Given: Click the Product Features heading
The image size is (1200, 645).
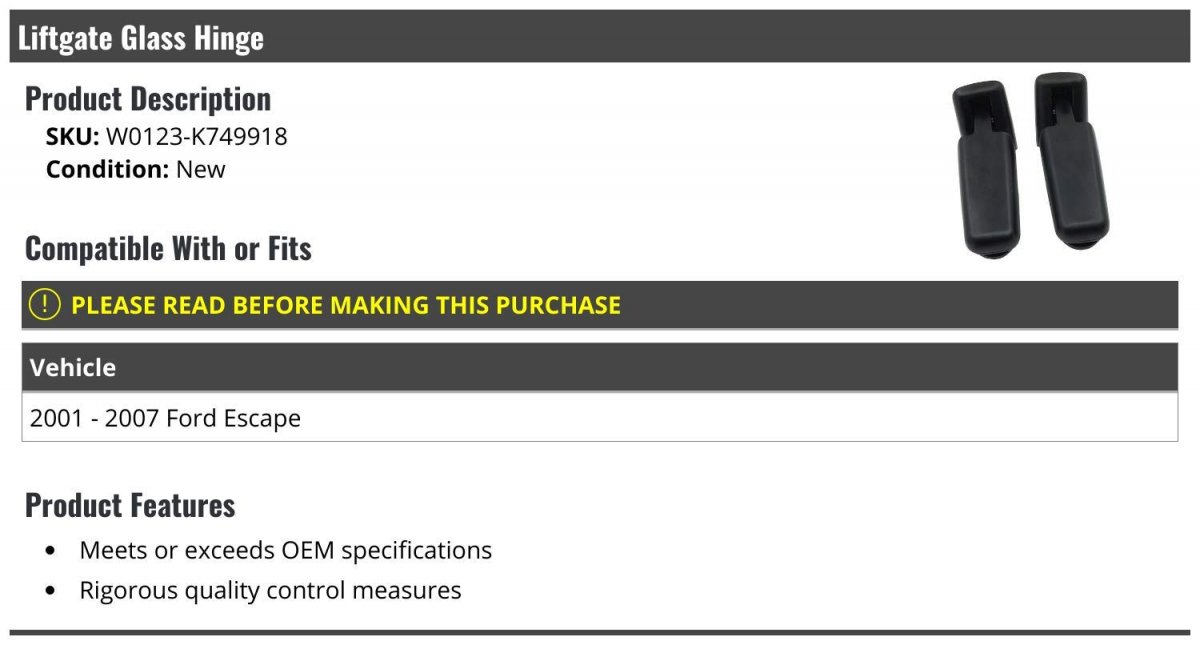Looking at the screenshot, I should [130, 505].
